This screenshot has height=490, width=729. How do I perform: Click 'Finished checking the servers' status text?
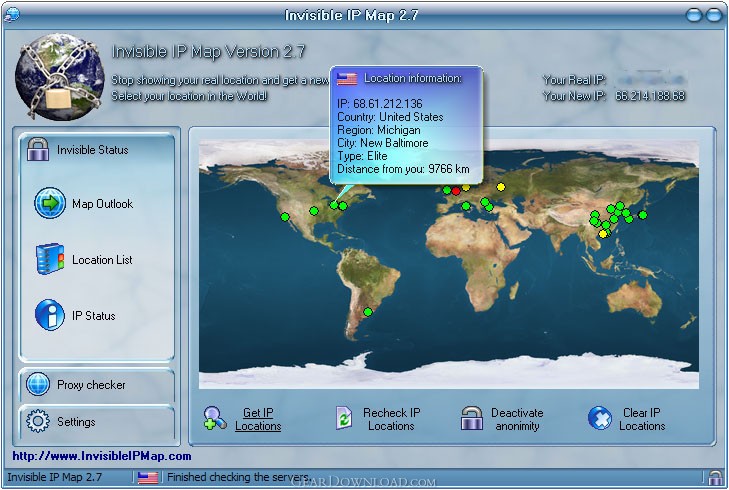pyautogui.click(x=239, y=477)
